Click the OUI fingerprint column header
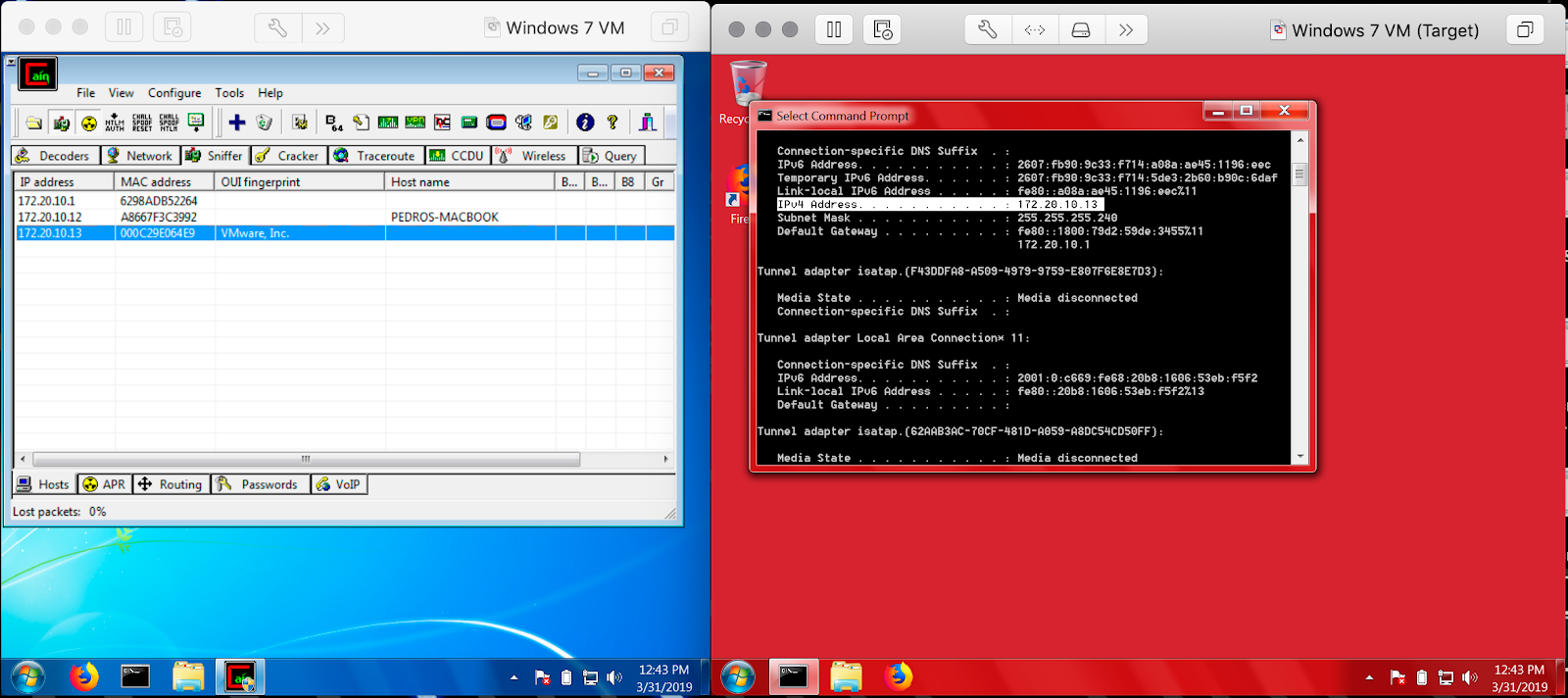The image size is (1568, 698). [299, 181]
